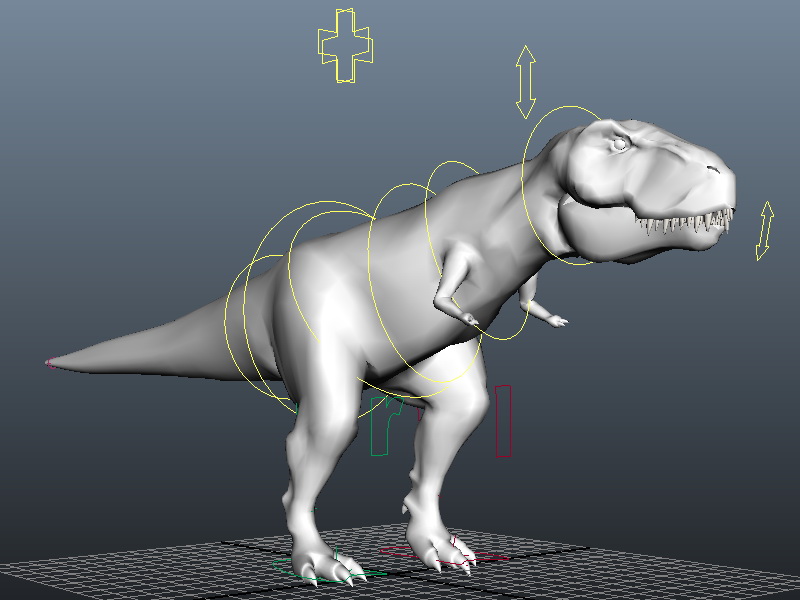The image size is (800, 600).
Task: Click the nostril on the T-rex snout
Action: (x=713, y=169)
